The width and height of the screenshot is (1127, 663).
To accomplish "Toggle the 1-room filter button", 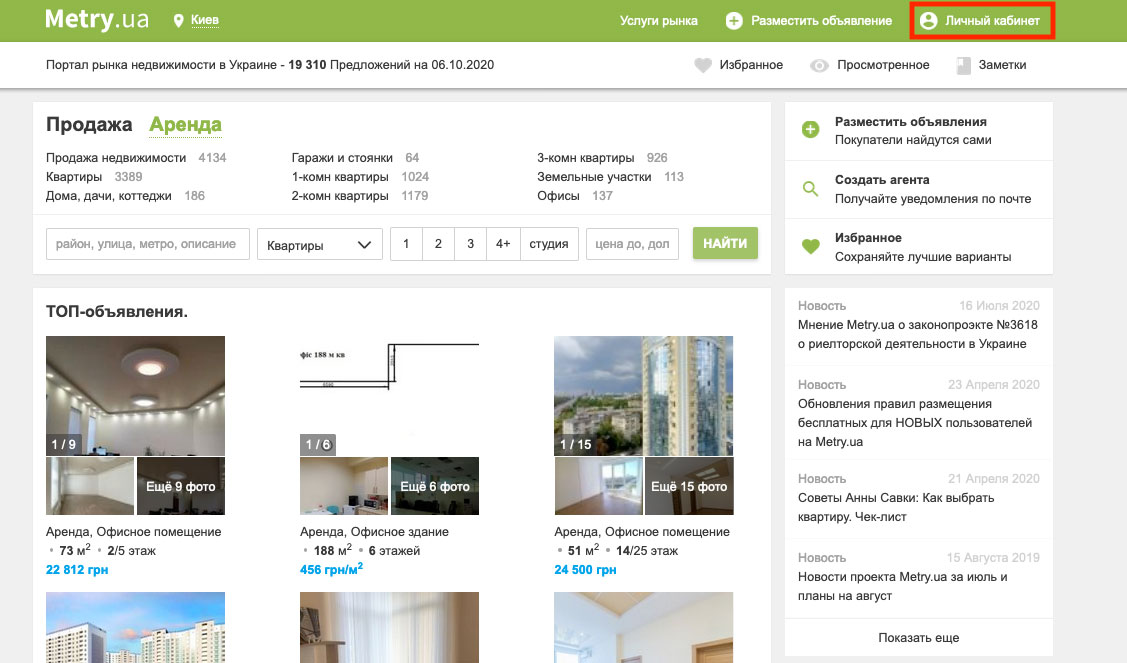I will point(406,244).
